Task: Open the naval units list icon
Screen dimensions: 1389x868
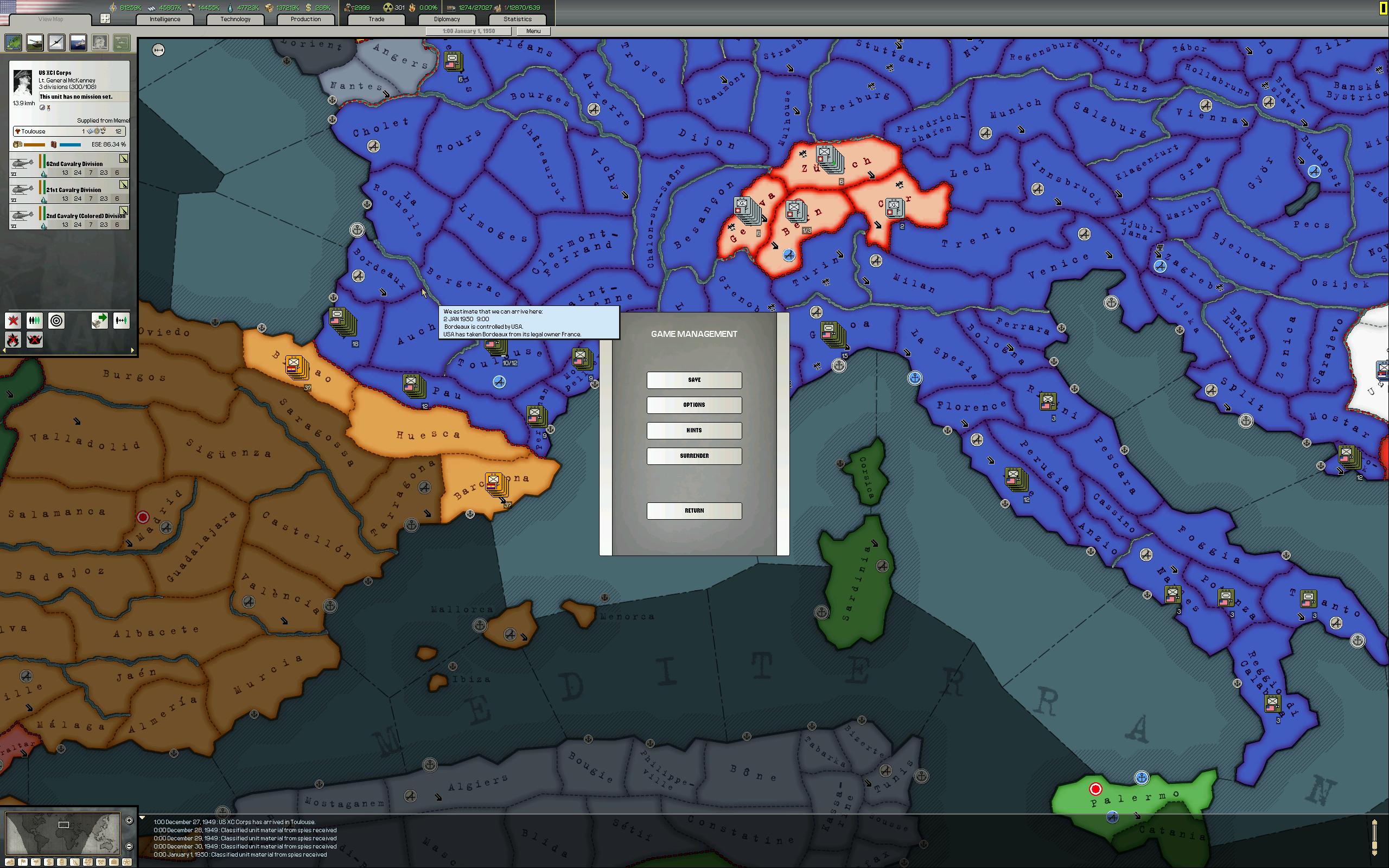Action: click(78, 42)
